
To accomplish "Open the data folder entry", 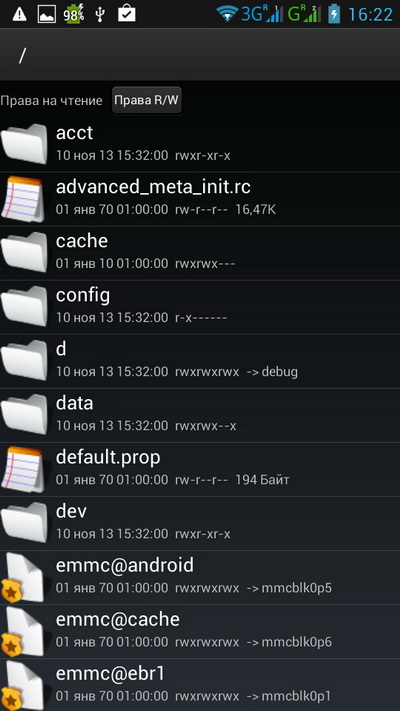I will click(x=200, y=415).
